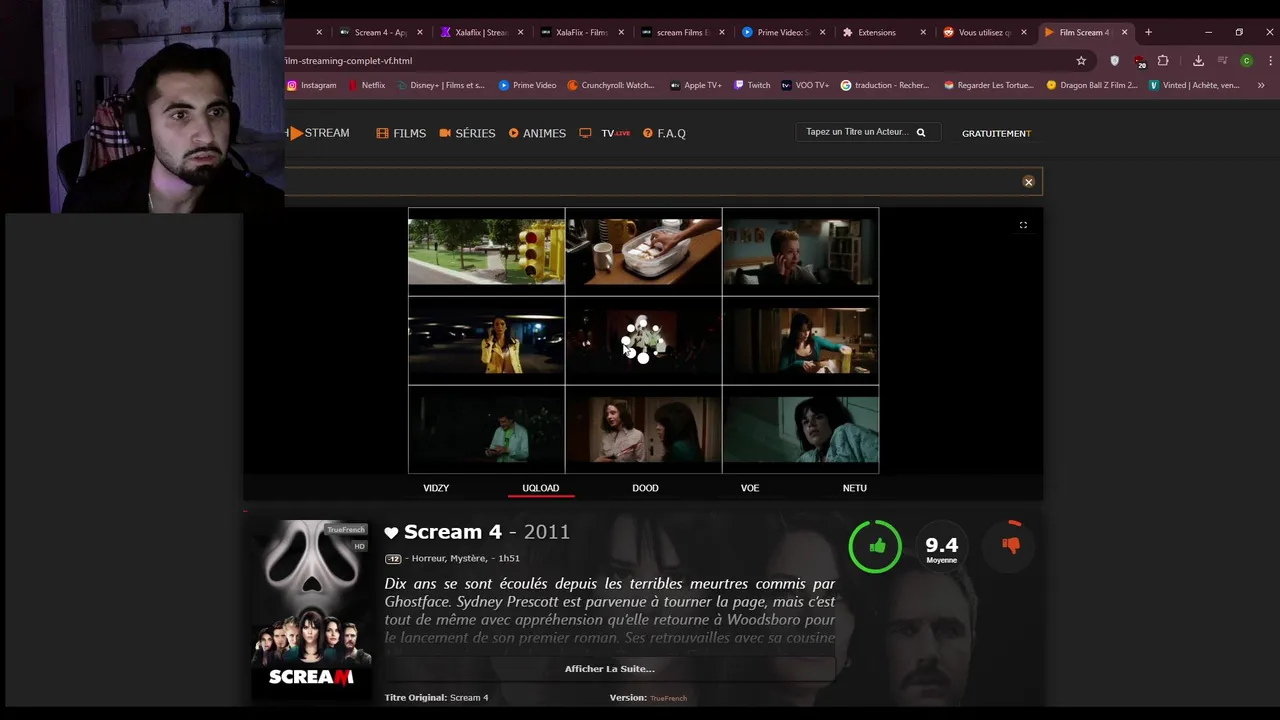Click the TrueFrench version link

668,698
